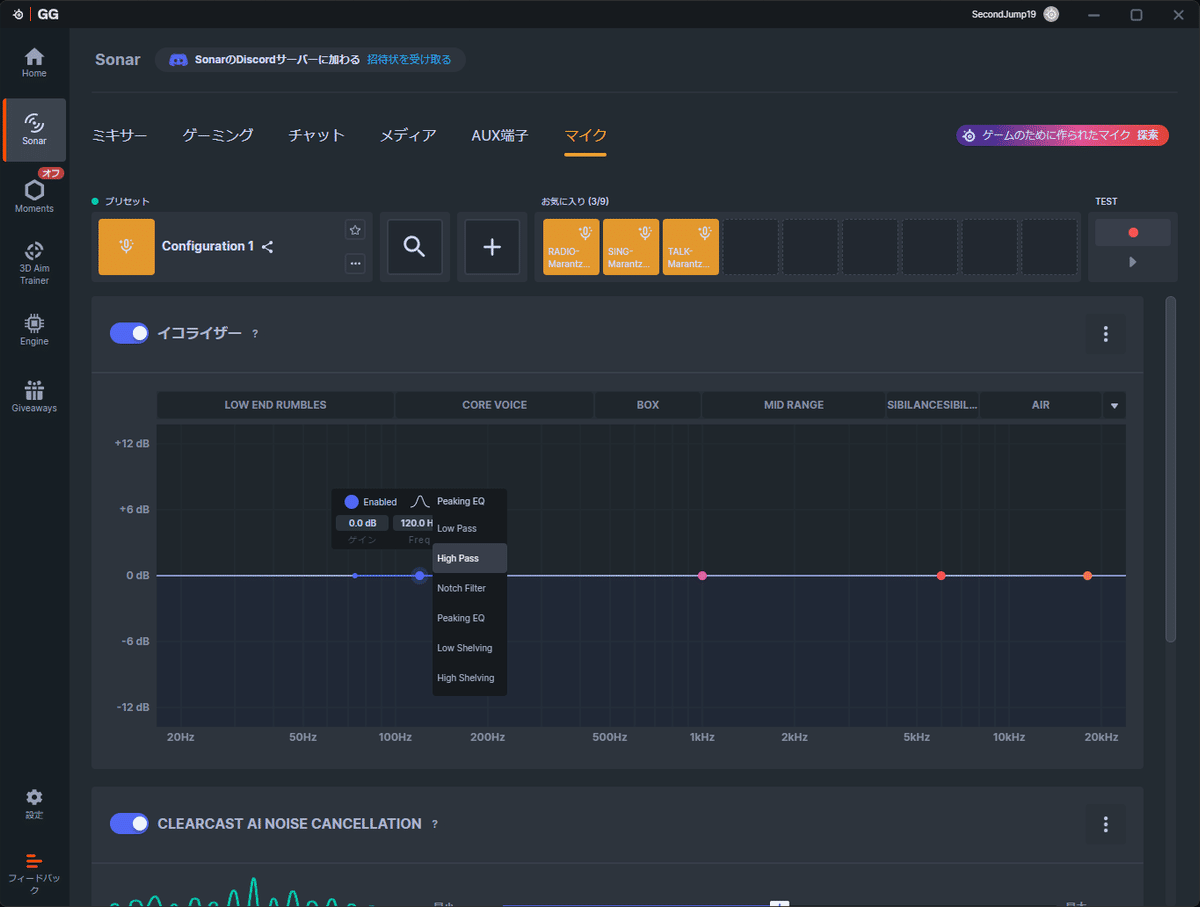1200x907 pixels.
Task: Click the first empty favorites slot
Action: pos(751,247)
